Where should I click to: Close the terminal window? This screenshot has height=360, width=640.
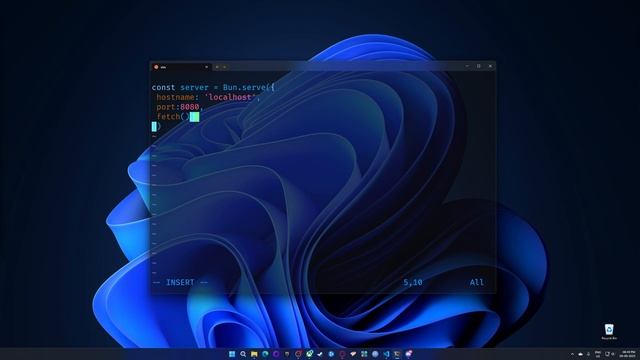(490, 66)
